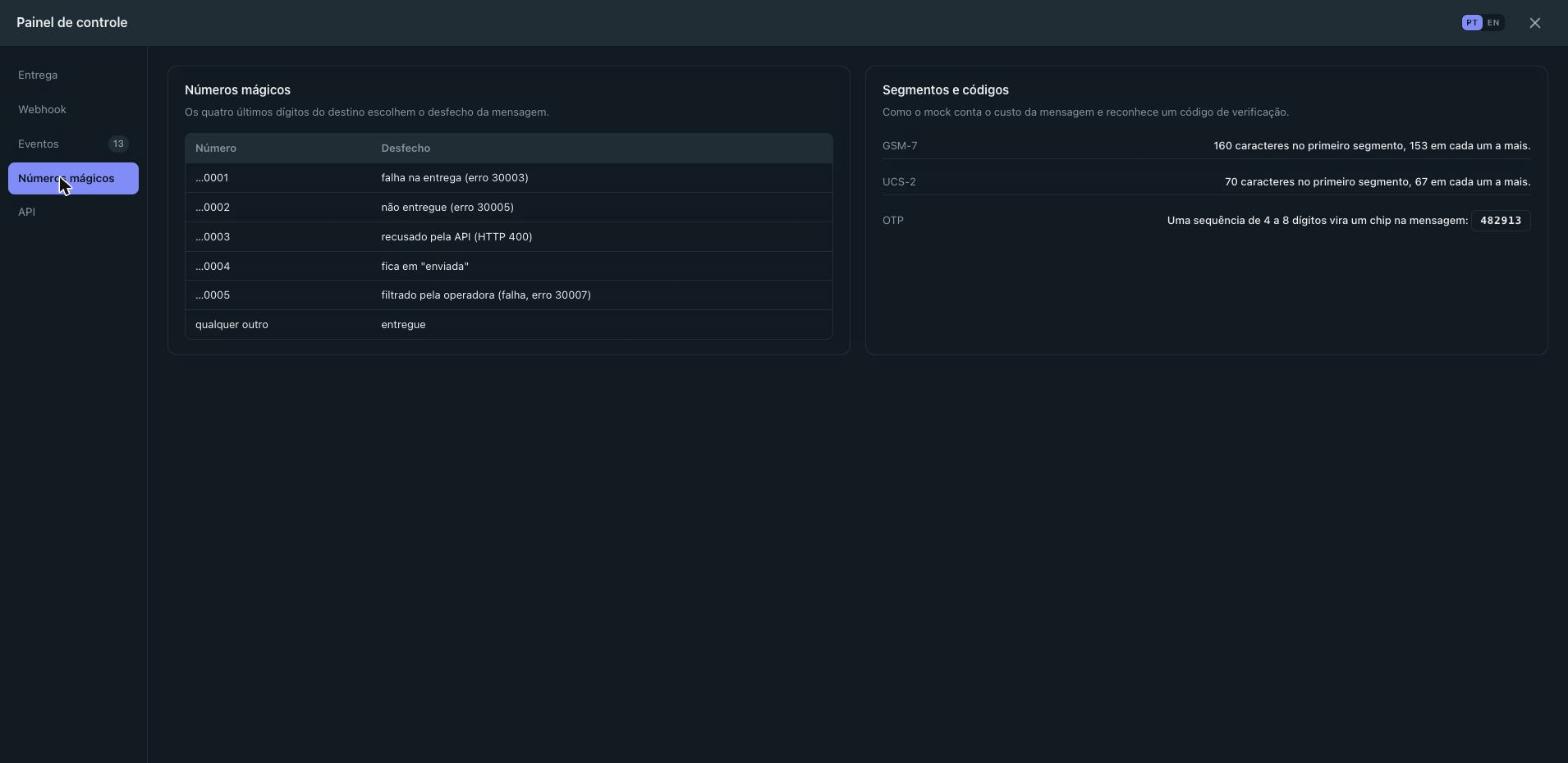
Task: Click the 'Como o mock conta' description
Action: [1086, 112]
